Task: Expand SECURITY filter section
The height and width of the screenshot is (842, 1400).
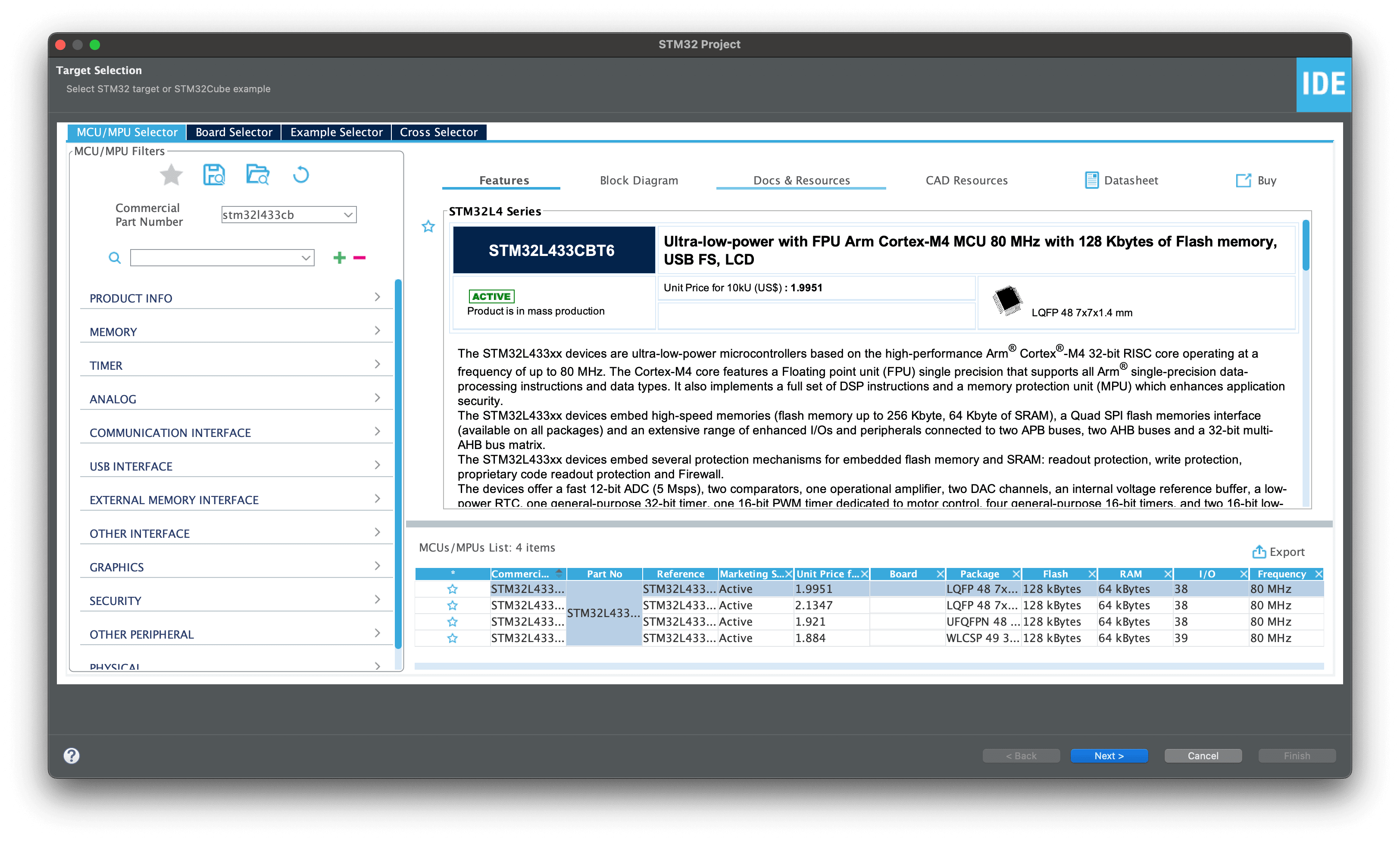Action: pos(235,600)
